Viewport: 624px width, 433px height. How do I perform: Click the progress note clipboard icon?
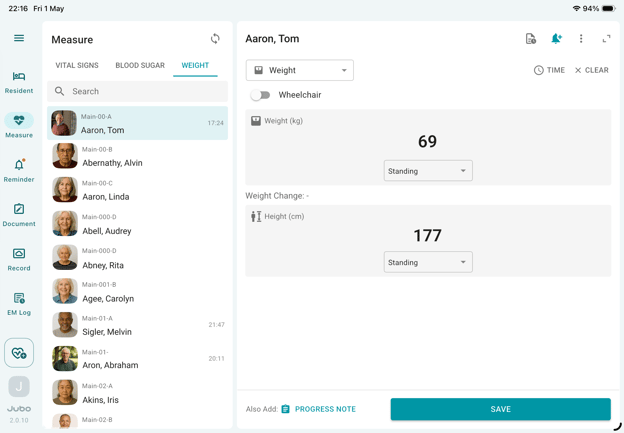click(285, 409)
